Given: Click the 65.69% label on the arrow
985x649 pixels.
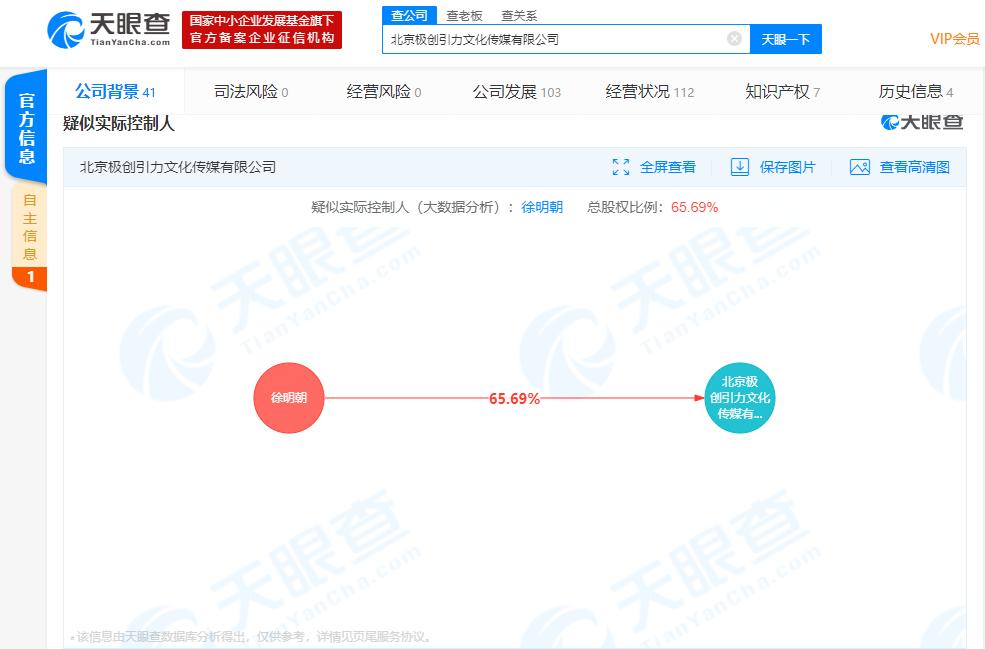Looking at the screenshot, I should pos(514,399).
